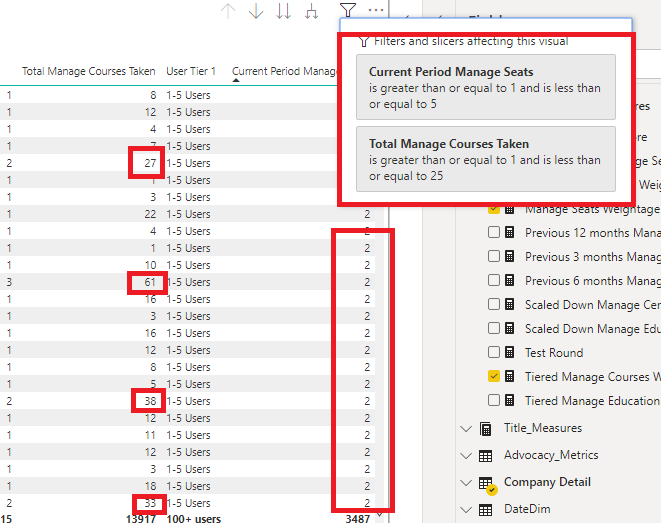Select the Company Detail table name
The height and width of the screenshot is (523, 662).
547,482
